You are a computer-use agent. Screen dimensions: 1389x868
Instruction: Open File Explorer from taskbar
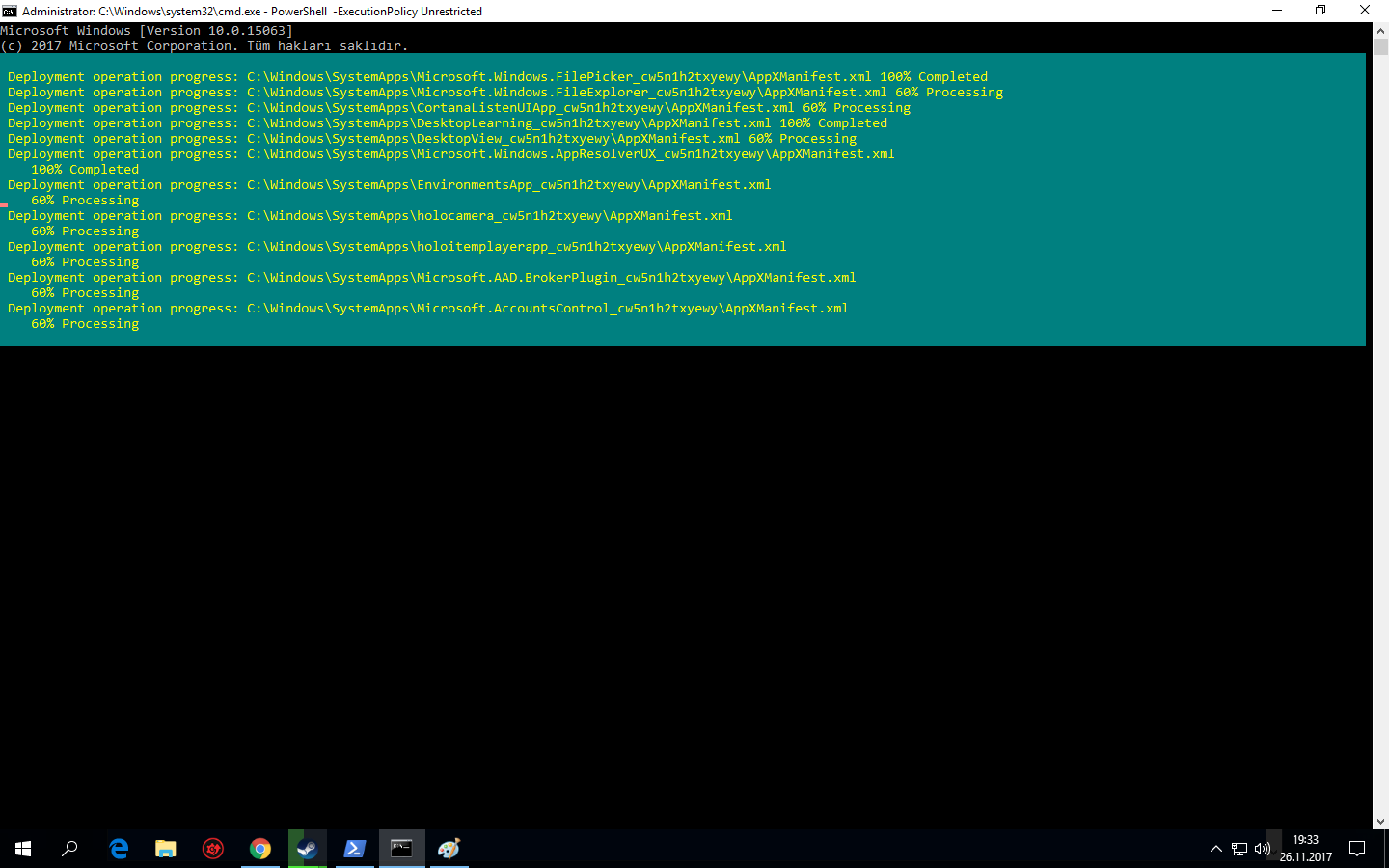(x=166, y=849)
